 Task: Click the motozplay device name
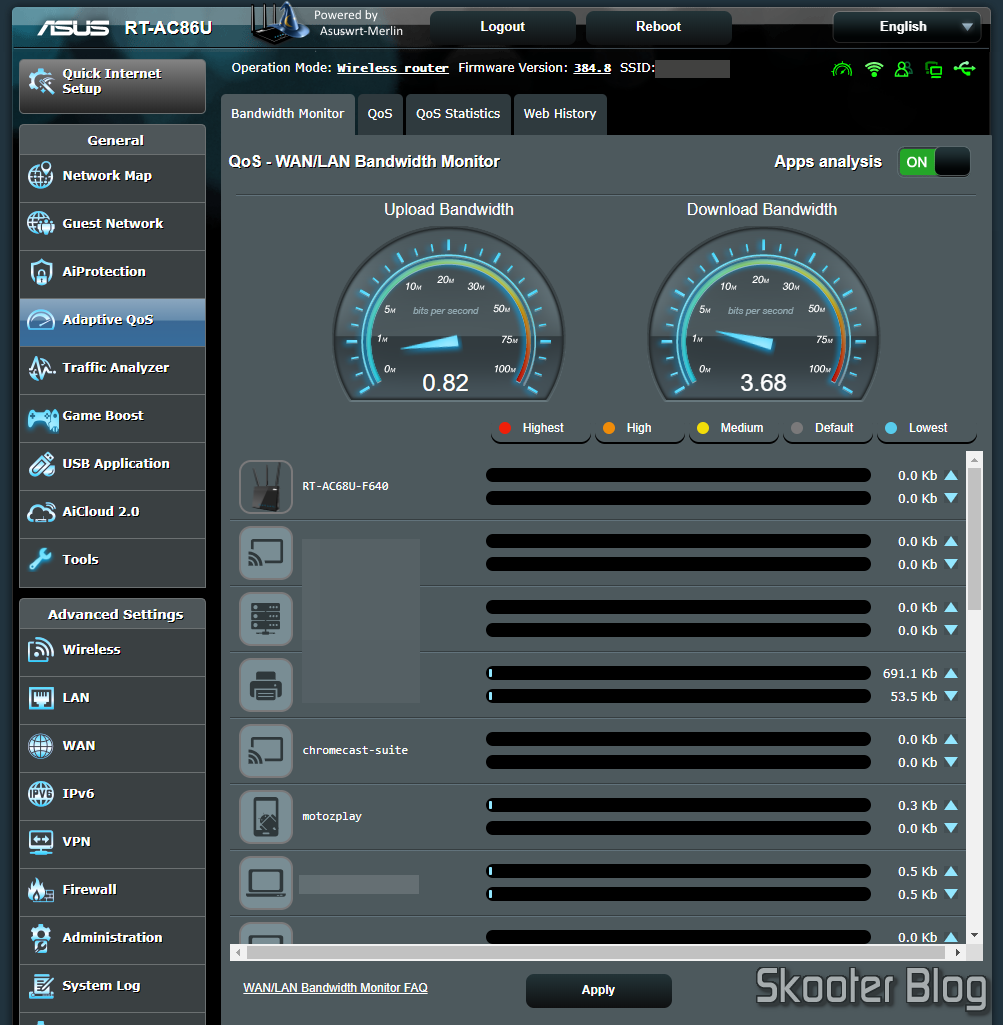(332, 816)
